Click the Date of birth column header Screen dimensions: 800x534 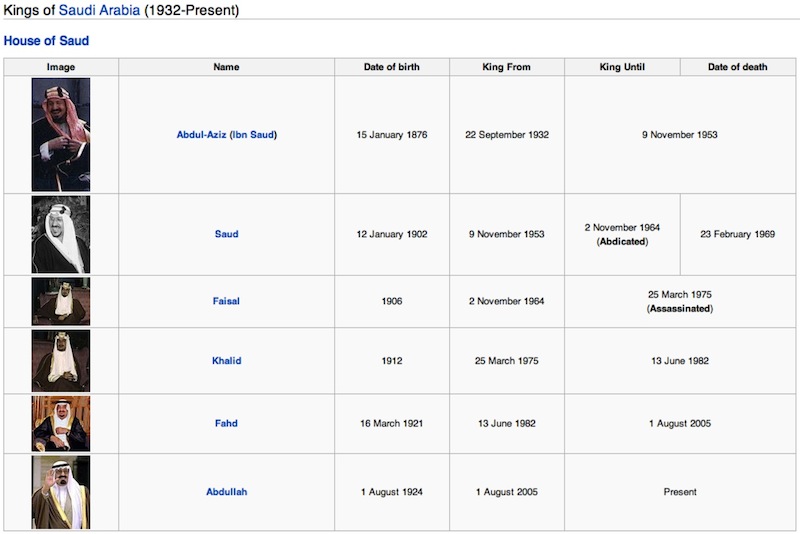(x=392, y=67)
